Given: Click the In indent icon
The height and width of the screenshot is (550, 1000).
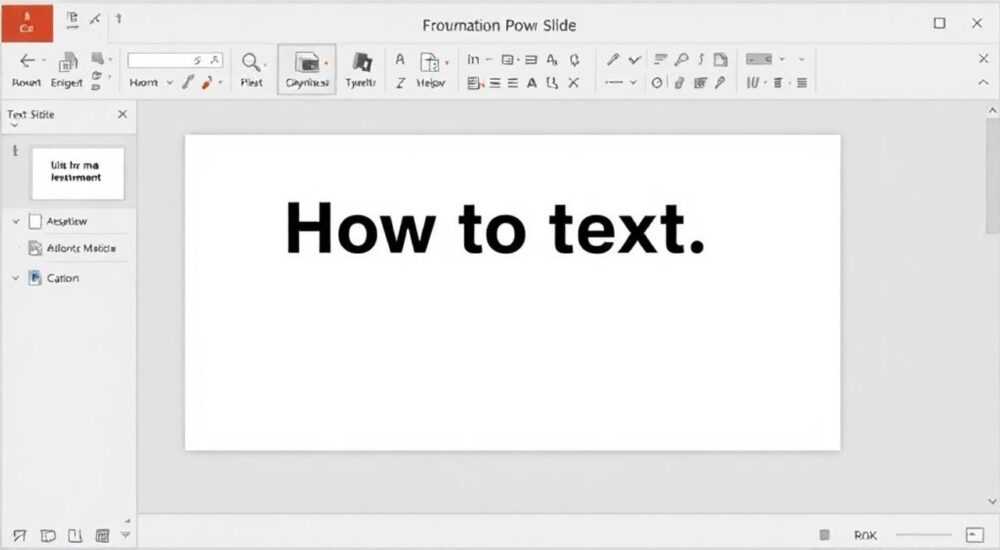Looking at the screenshot, I should (473, 59).
